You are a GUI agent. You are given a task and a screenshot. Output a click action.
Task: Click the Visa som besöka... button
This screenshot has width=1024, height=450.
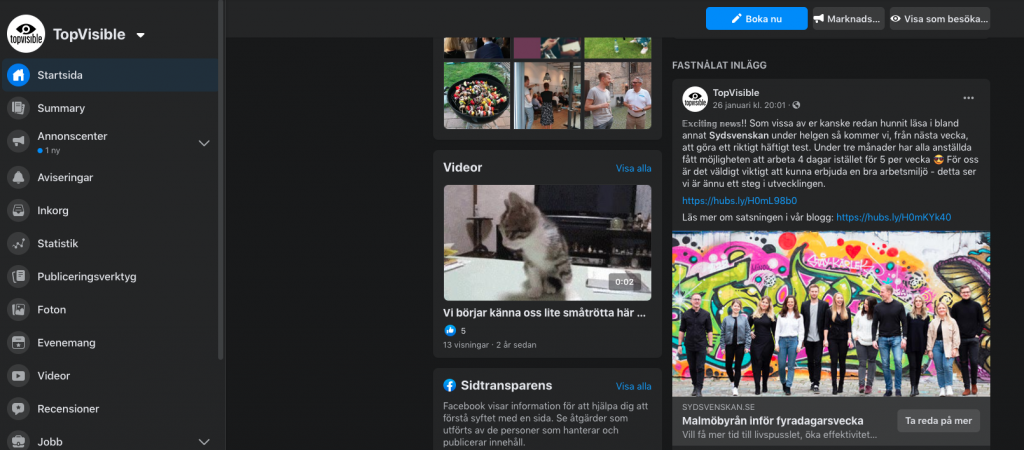(x=939, y=19)
